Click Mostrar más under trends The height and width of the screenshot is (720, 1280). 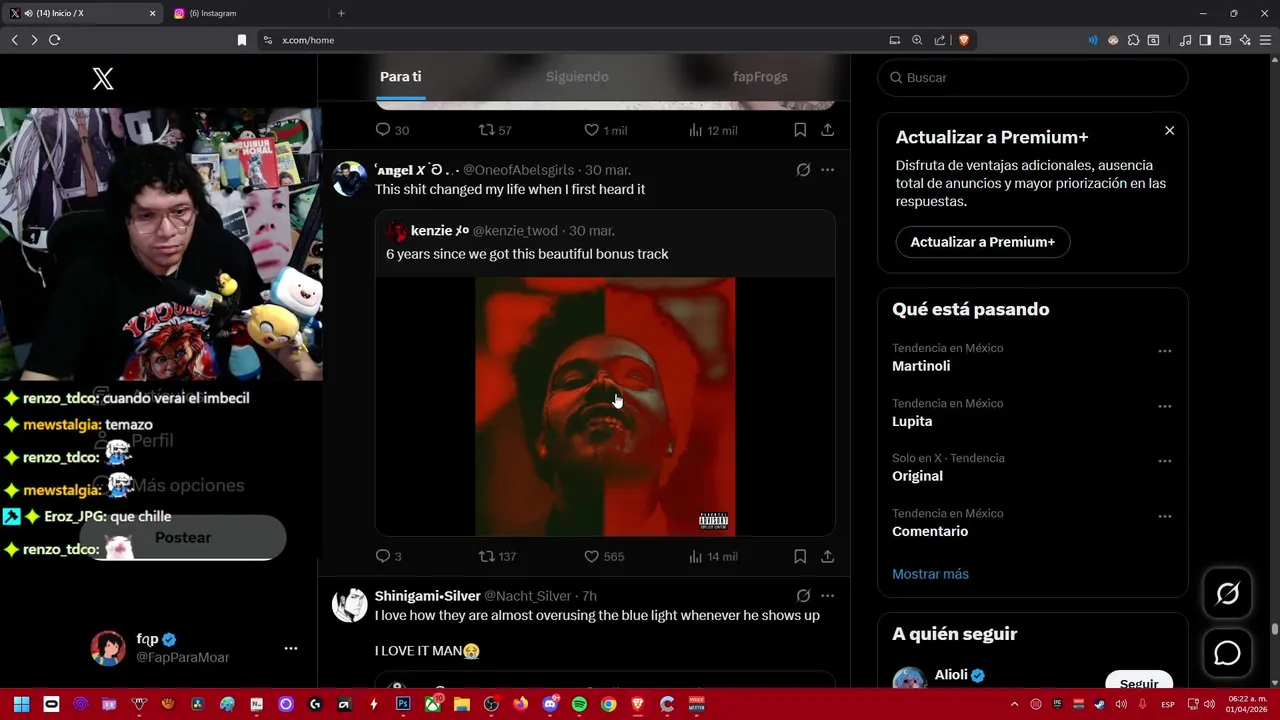(930, 574)
